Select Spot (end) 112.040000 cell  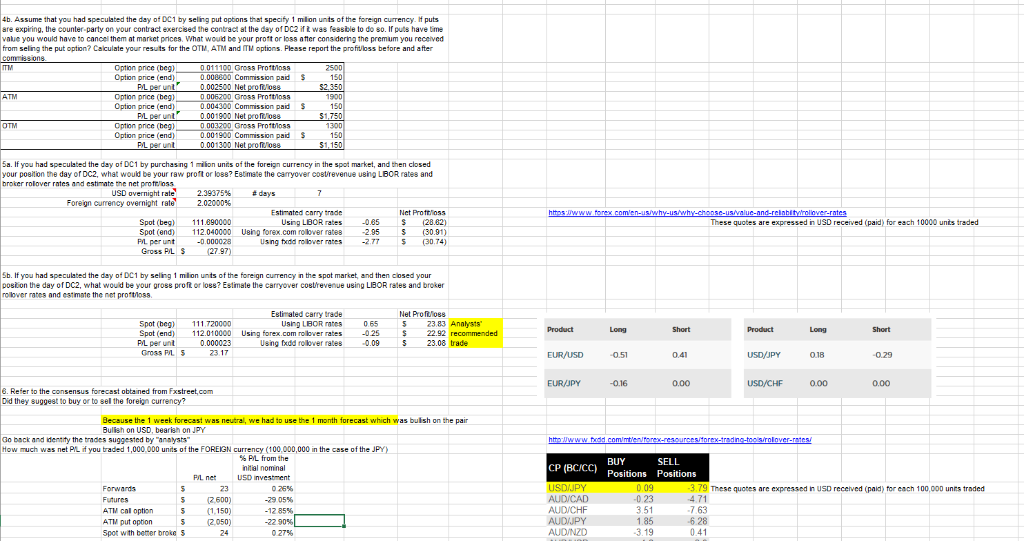tap(204, 232)
